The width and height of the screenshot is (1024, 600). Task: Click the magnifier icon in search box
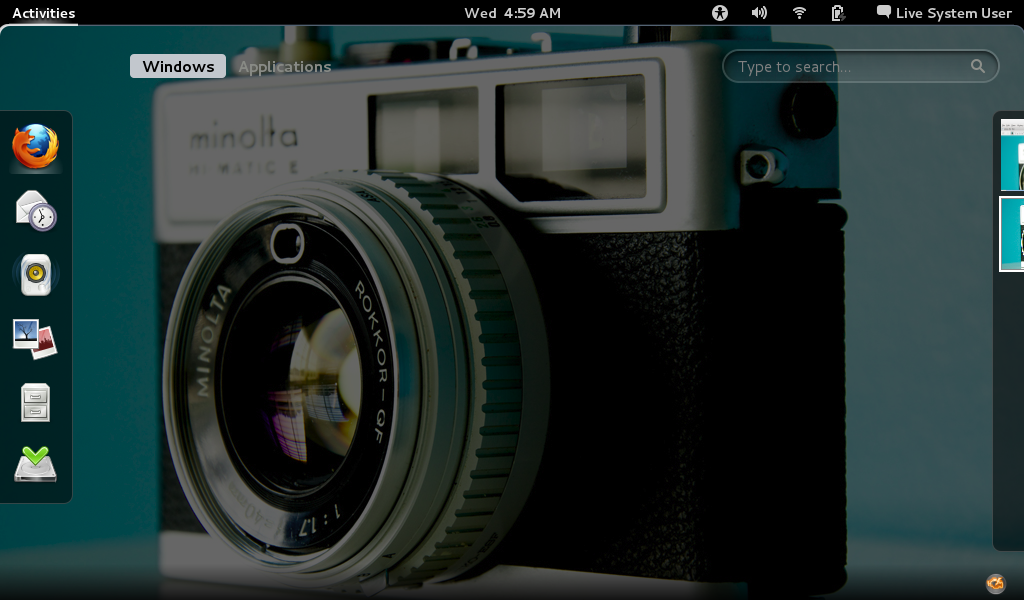[x=978, y=66]
